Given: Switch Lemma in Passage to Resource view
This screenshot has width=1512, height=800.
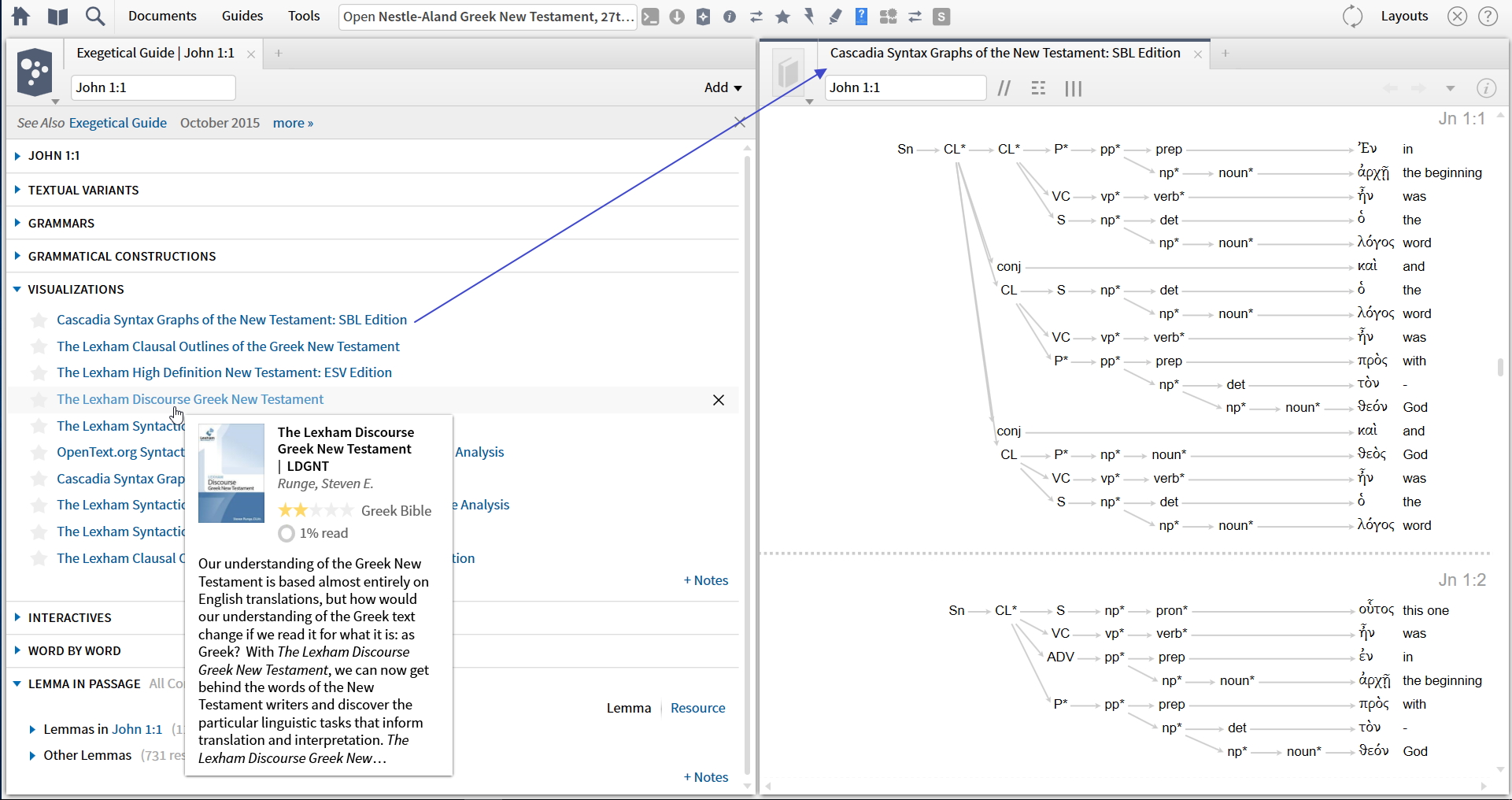Looking at the screenshot, I should click(697, 708).
